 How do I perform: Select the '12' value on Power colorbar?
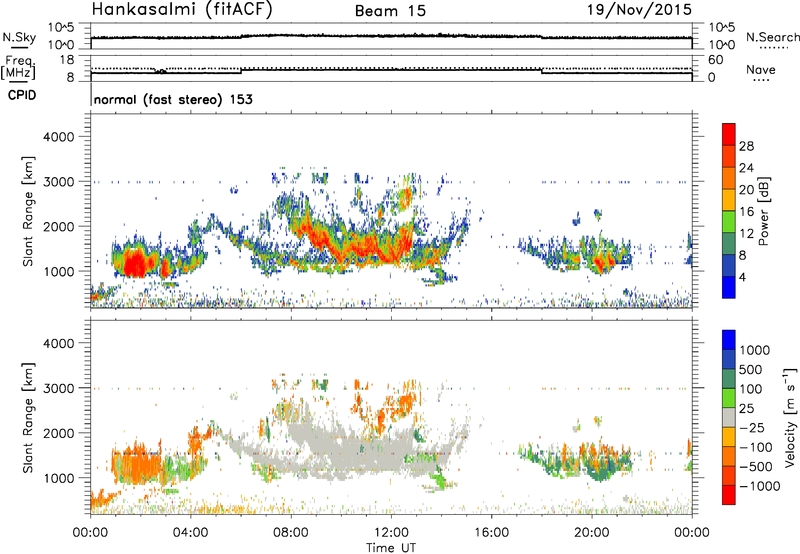pos(746,234)
